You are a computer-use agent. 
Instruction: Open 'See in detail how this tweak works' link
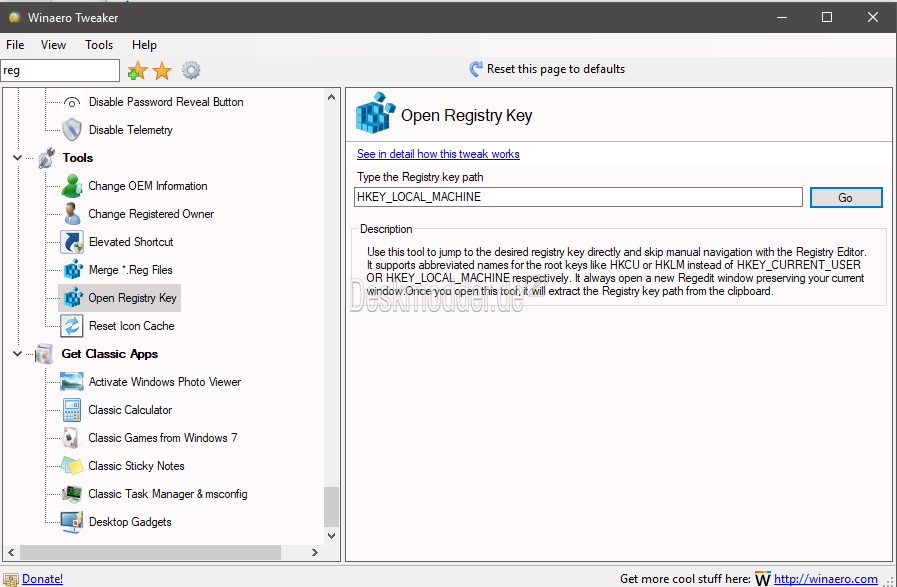tap(438, 154)
